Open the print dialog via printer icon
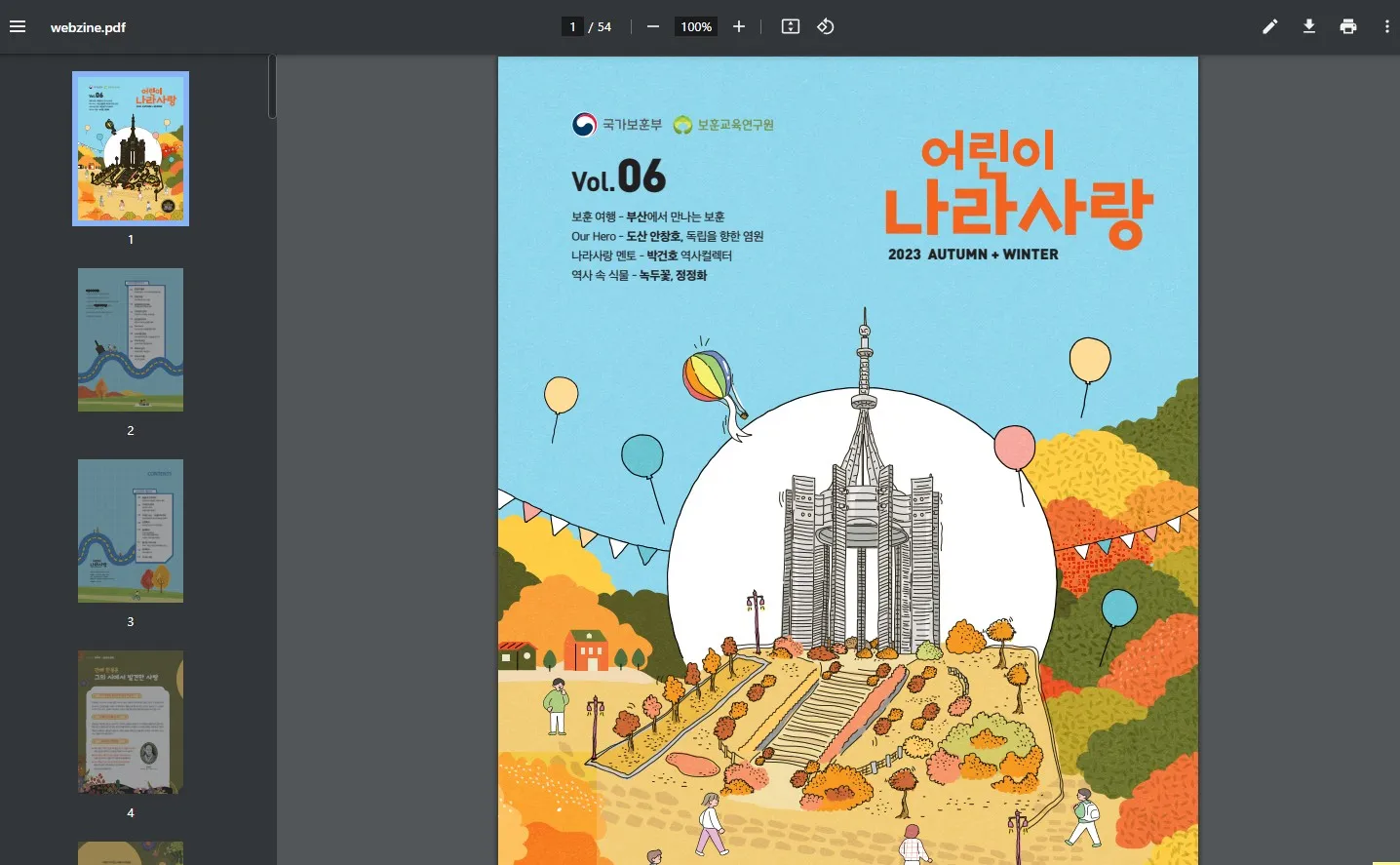Screen dimensions: 1400x865 pyautogui.click(x=1347, y=26)
